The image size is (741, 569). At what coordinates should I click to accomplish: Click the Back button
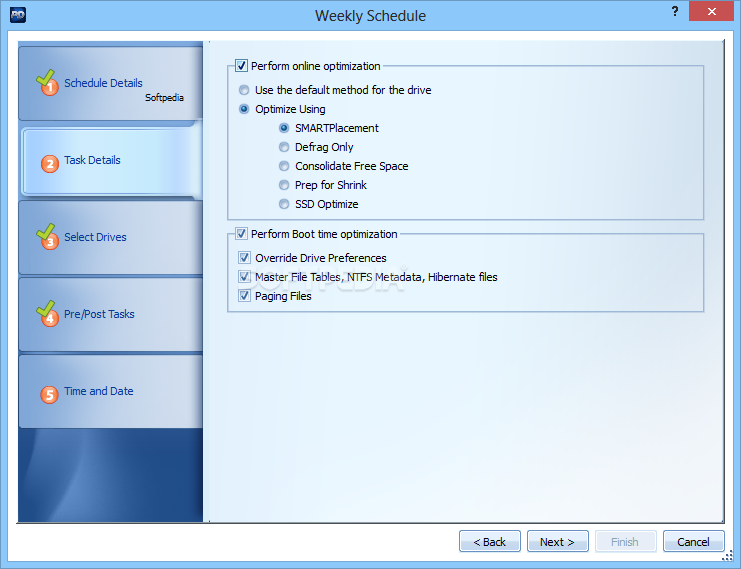490,542
